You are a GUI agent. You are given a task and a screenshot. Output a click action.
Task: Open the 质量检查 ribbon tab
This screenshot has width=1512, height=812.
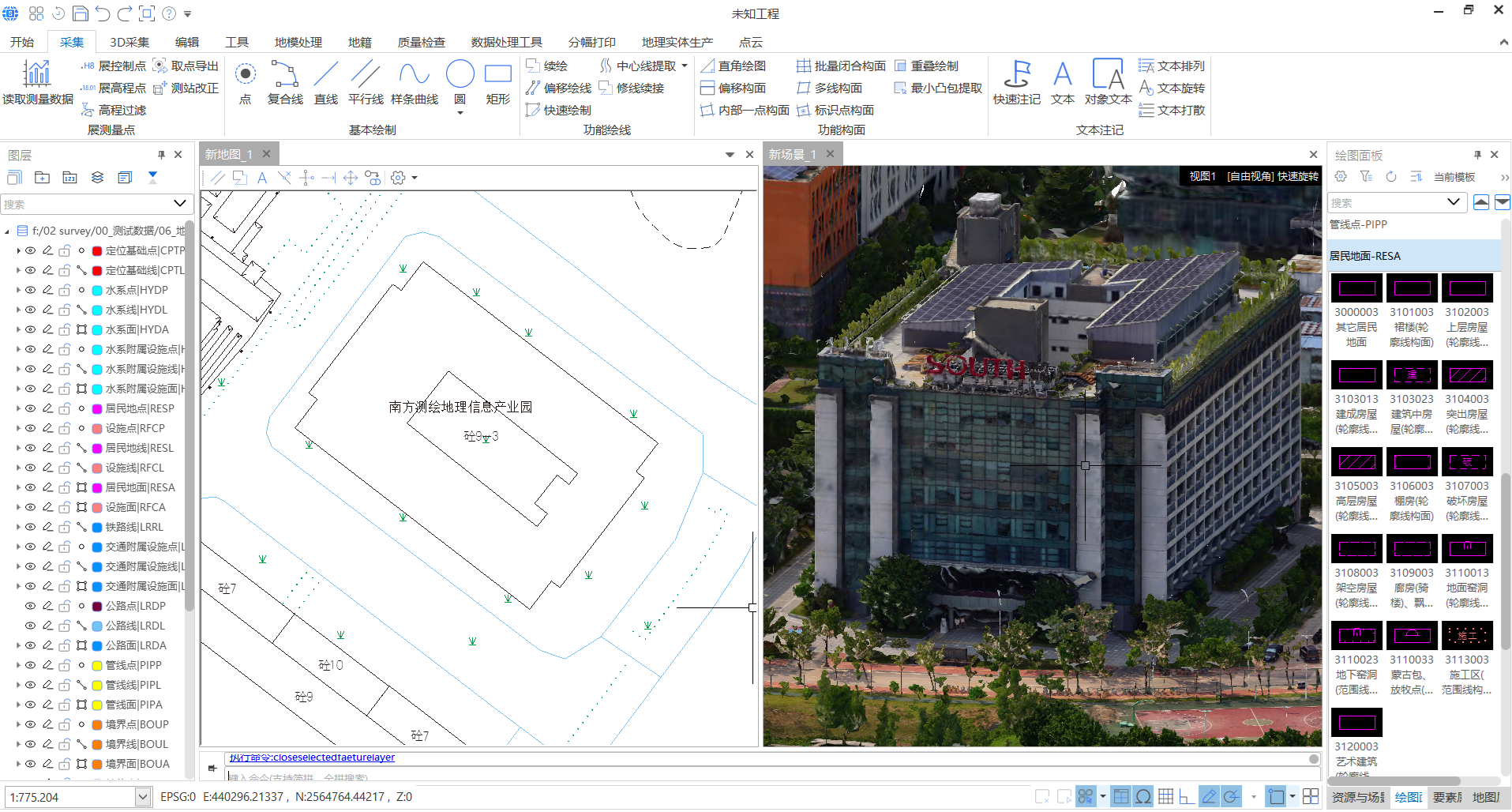click(x=421, y=42)
